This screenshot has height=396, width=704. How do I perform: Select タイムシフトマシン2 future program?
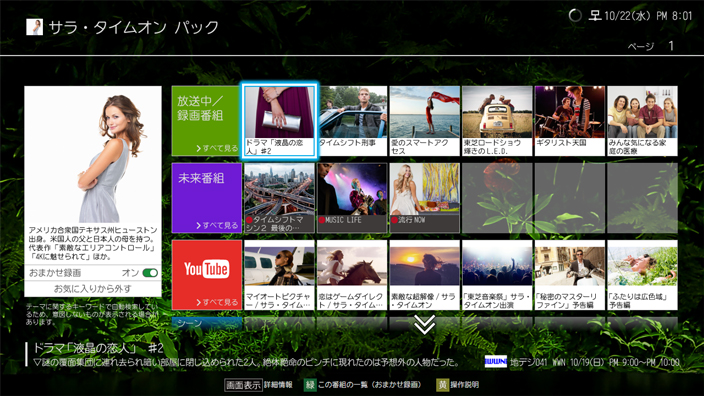tap(279, 198)
